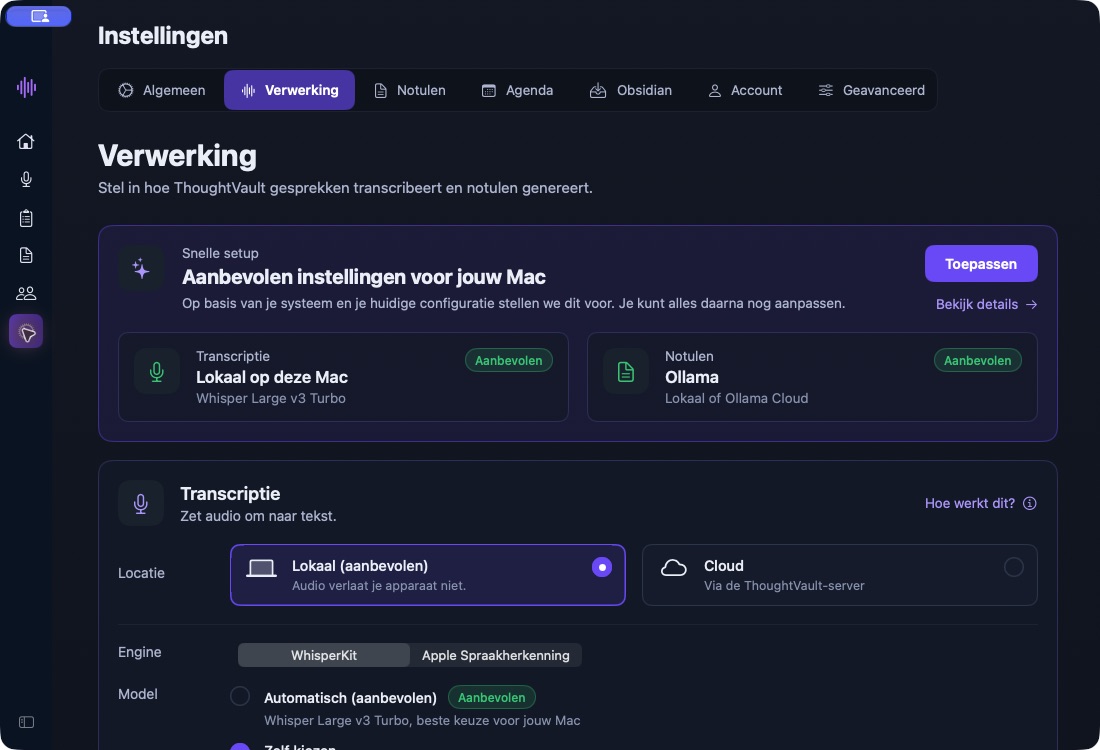Screen dimensions: 1100x750
Task: Choose the Apple Spraakherkenning engine segment
Action: click(495, 655)
